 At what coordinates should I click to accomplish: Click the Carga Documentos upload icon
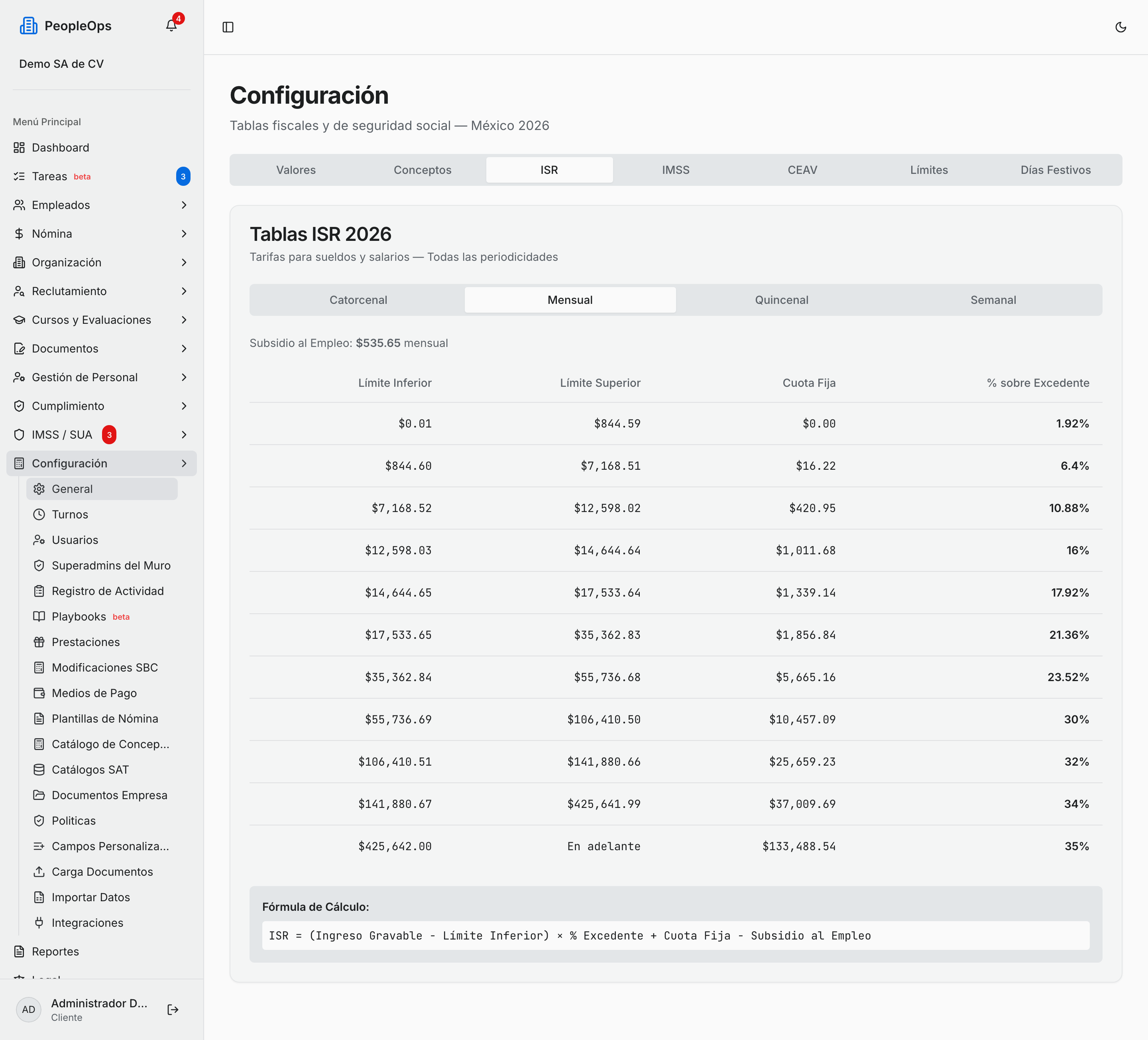coord(39,871)
